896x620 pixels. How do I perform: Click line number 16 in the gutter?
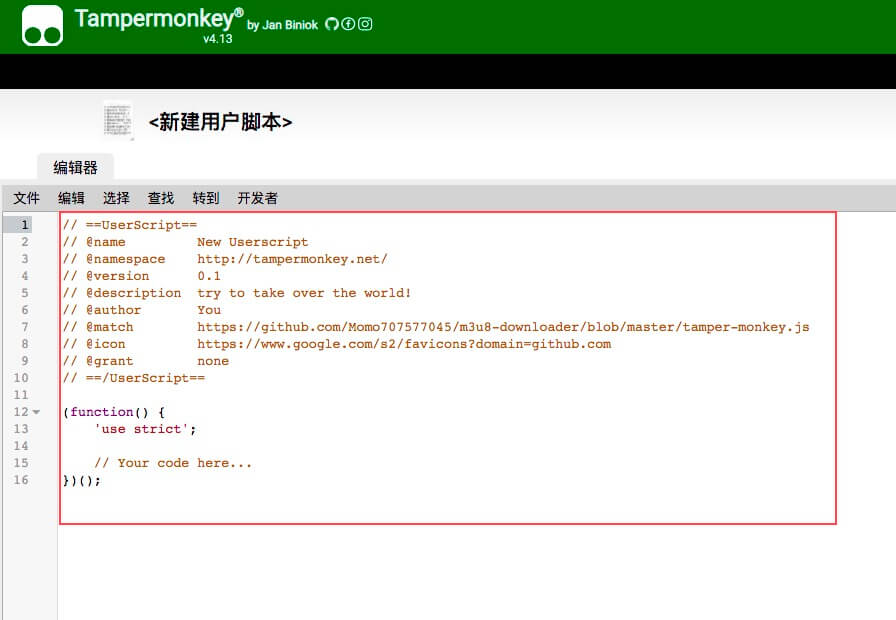pyautogui.click(x=21, y=480)
